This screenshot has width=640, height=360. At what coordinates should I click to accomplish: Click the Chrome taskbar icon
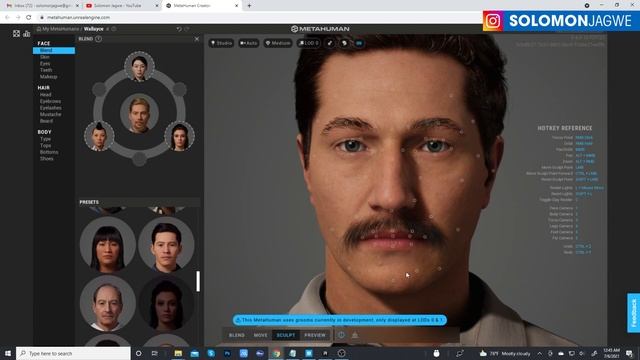[276, 353]
